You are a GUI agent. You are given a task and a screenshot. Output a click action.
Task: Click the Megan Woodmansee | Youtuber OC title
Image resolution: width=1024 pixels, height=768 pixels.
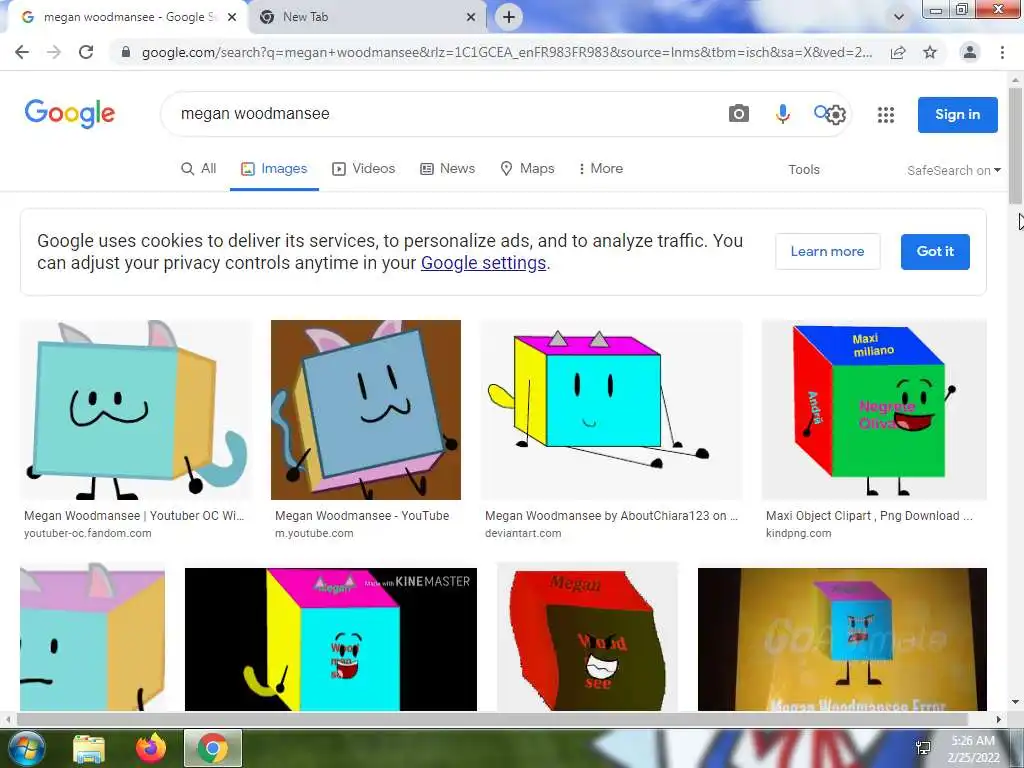[134, 515]
